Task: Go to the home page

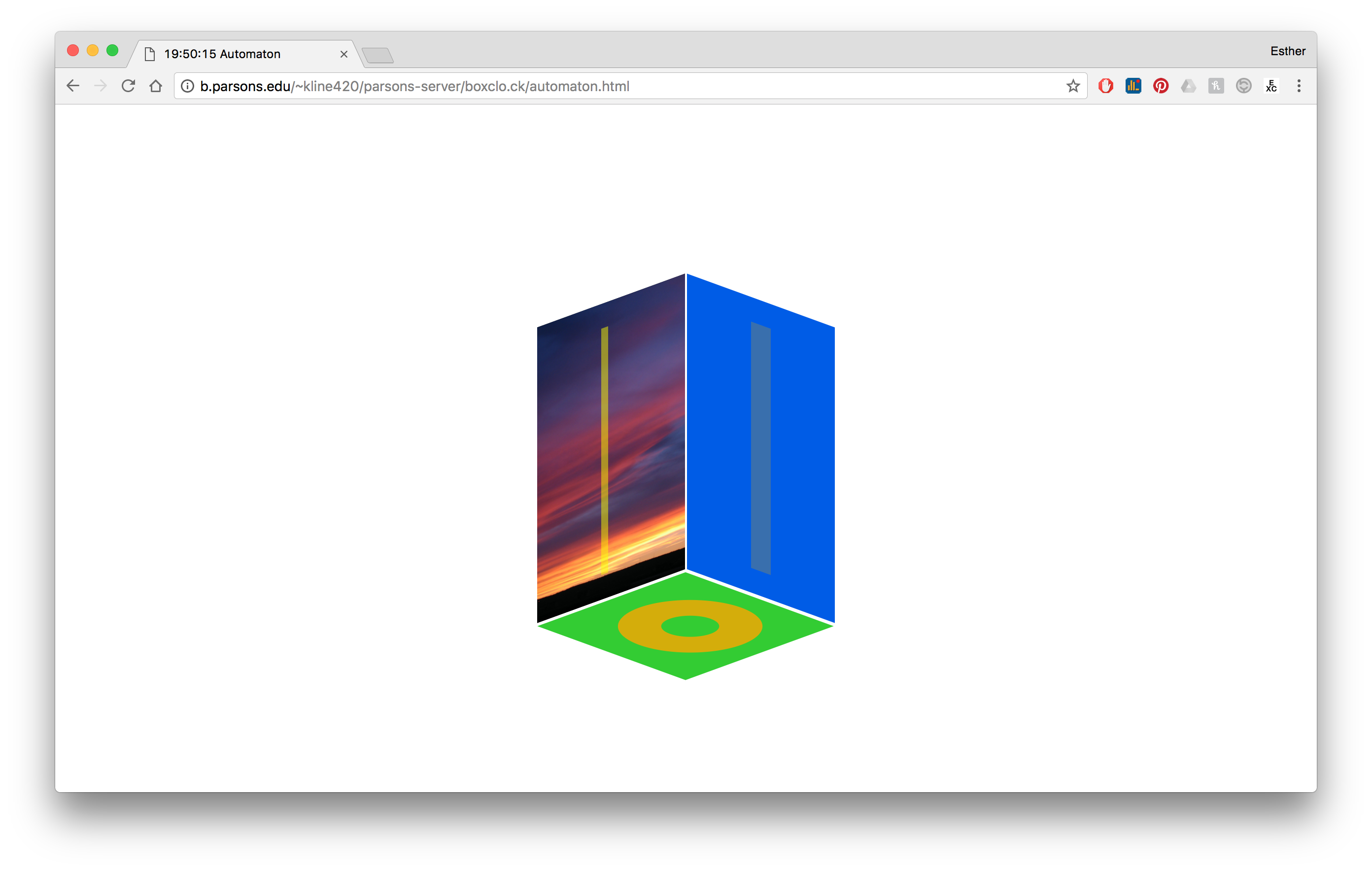Action: (156, 86)
